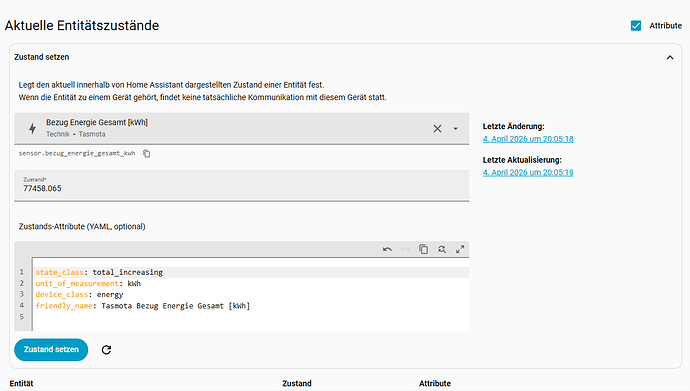Expand YAML editor to fullscreen
Screen dimensions: 690x391
[460, 249]
